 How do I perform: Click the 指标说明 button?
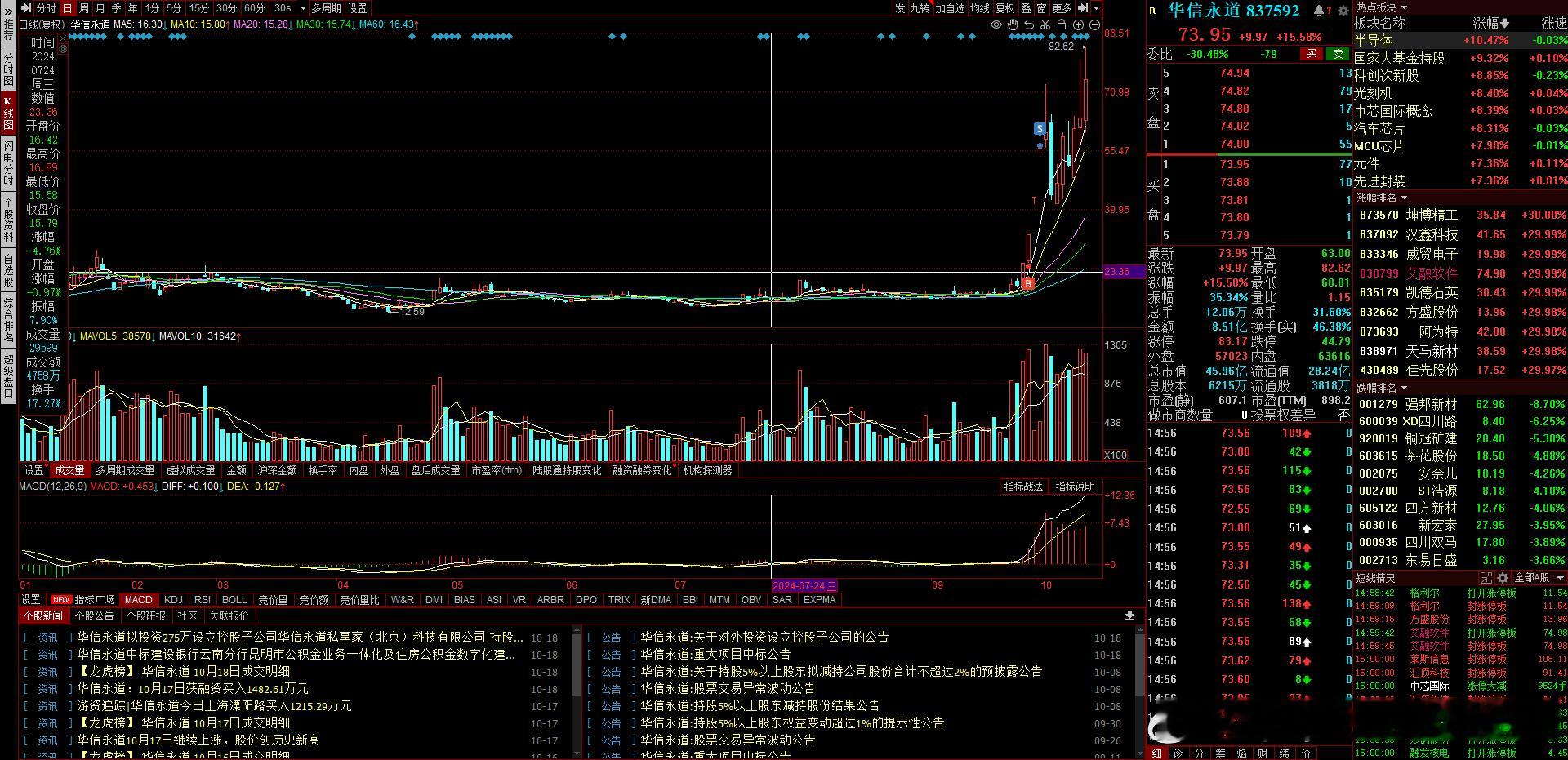(1075, 487)
